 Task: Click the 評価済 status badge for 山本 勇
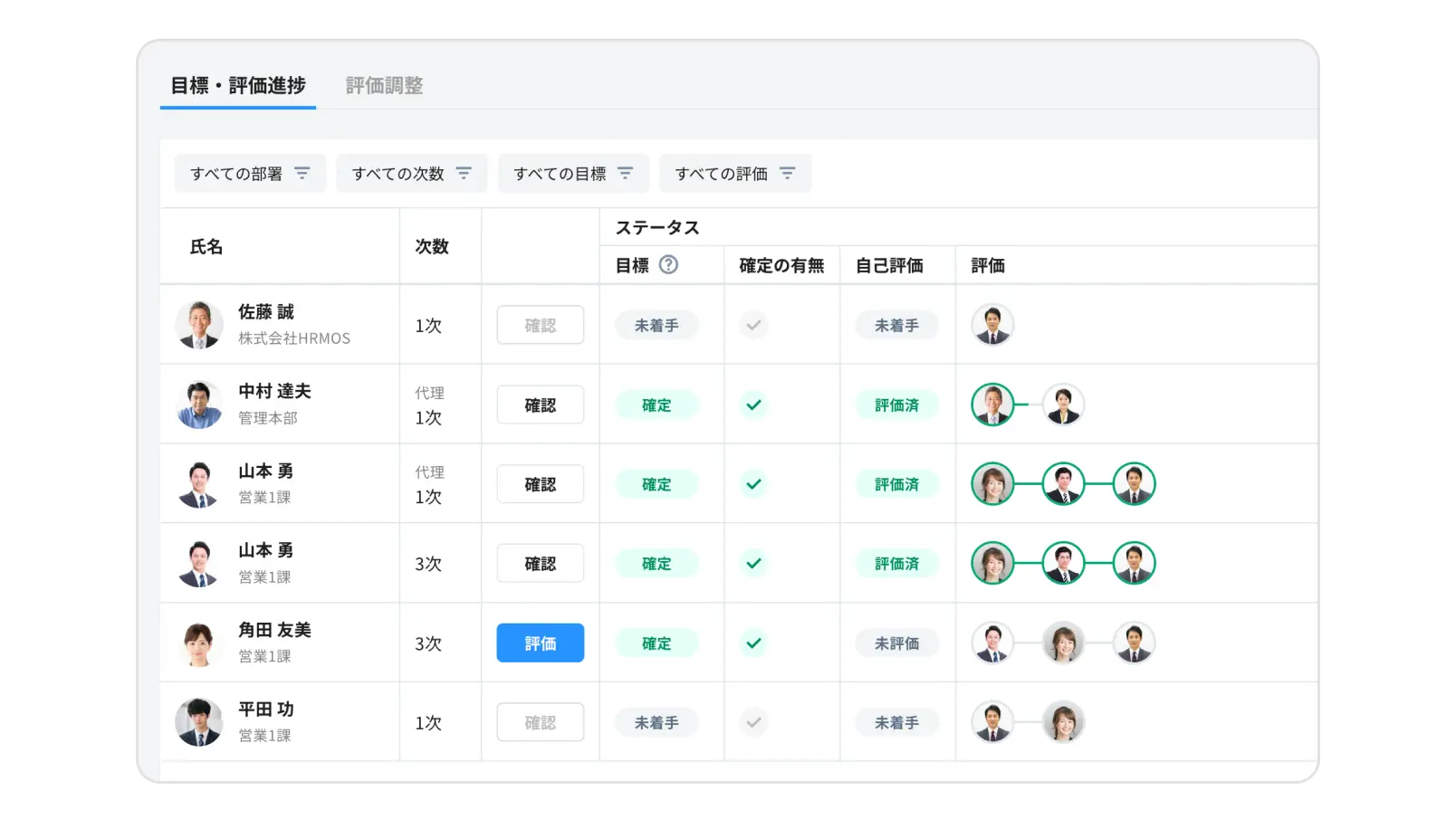pyautogui.click(x=896, y=484)
